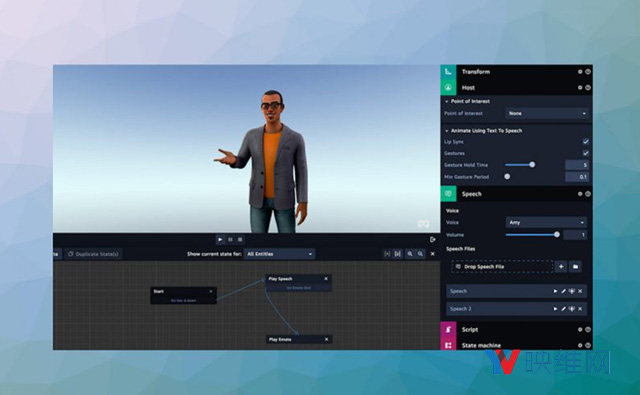Open the All Entities state dropdown

(x=280, y=254)
